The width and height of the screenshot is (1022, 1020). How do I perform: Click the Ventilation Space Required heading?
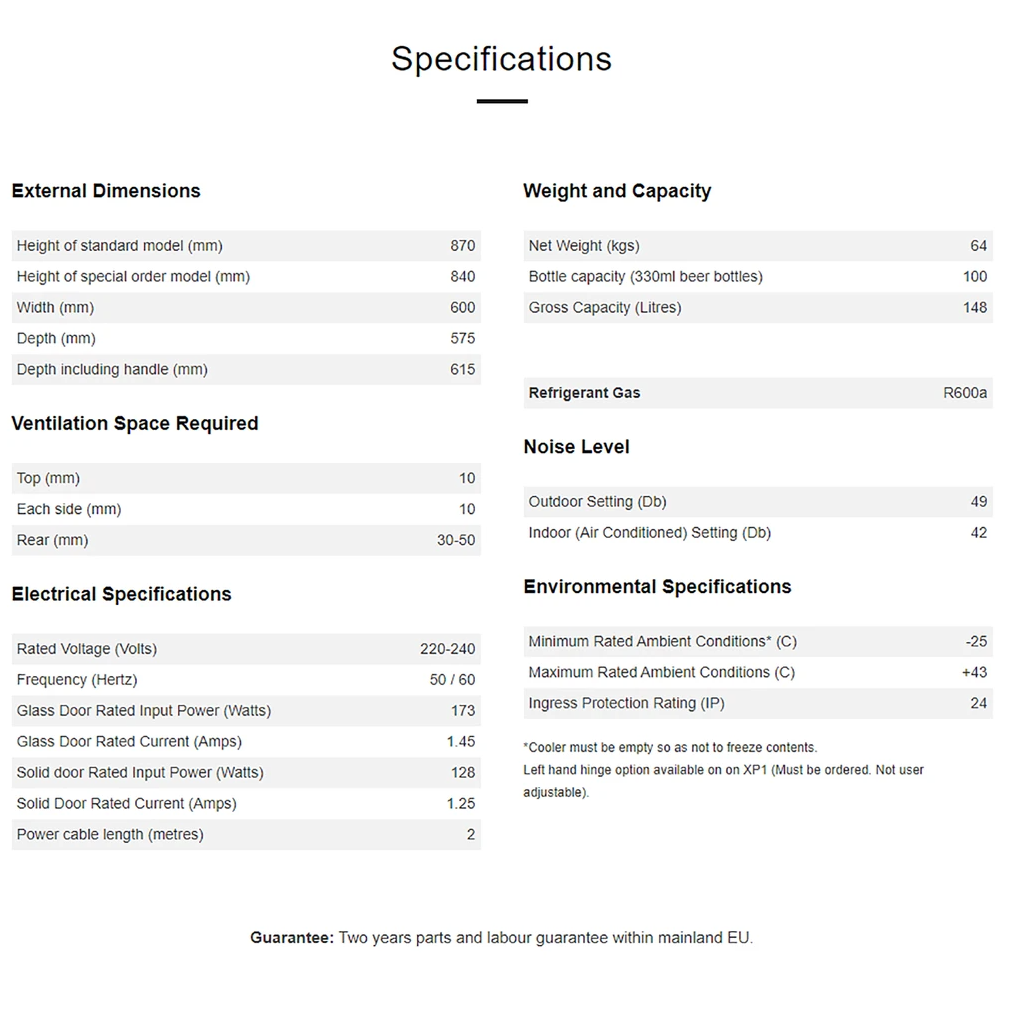point(135,424)
